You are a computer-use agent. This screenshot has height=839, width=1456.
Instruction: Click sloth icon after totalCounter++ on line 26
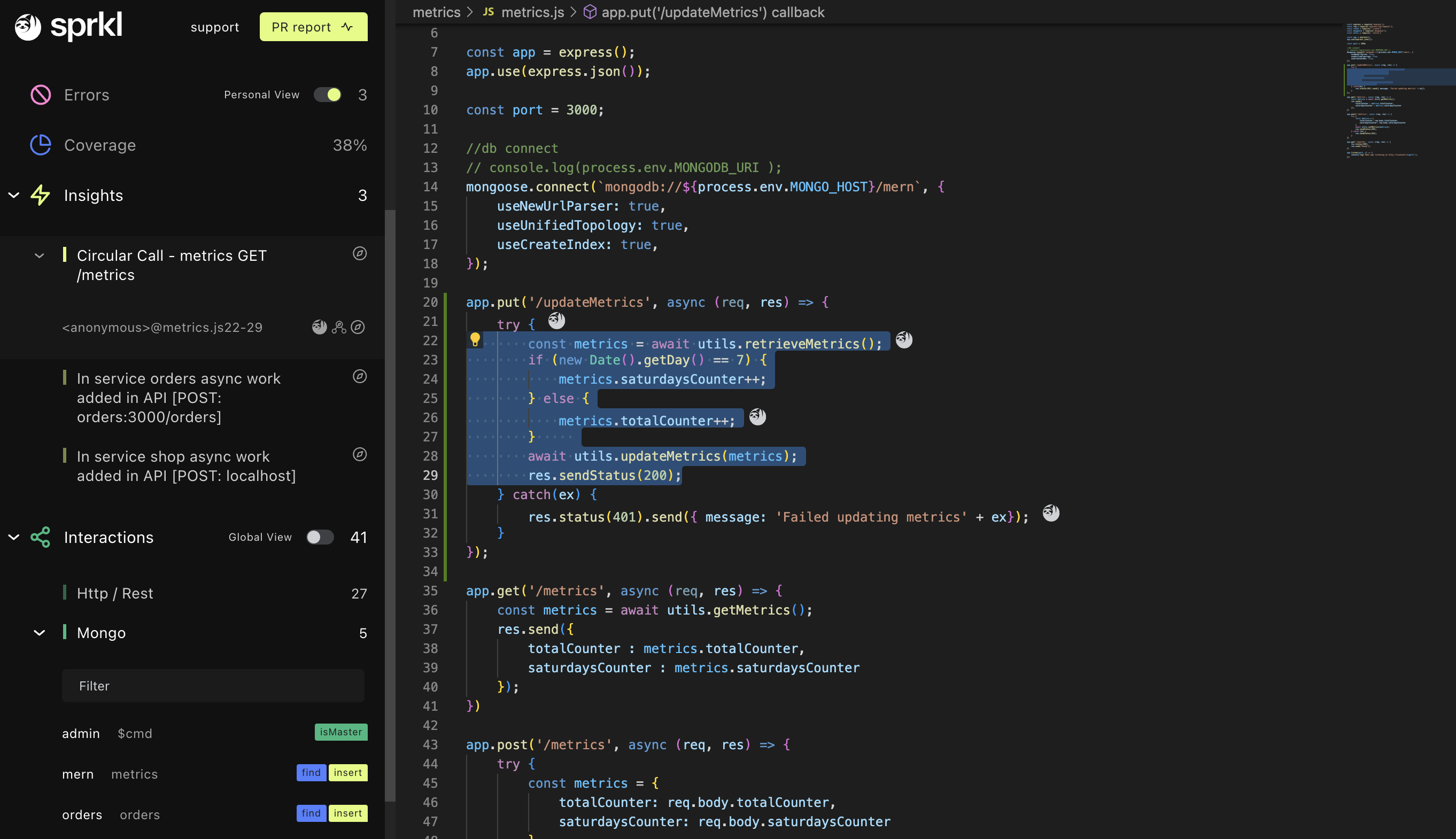point(758,417)
